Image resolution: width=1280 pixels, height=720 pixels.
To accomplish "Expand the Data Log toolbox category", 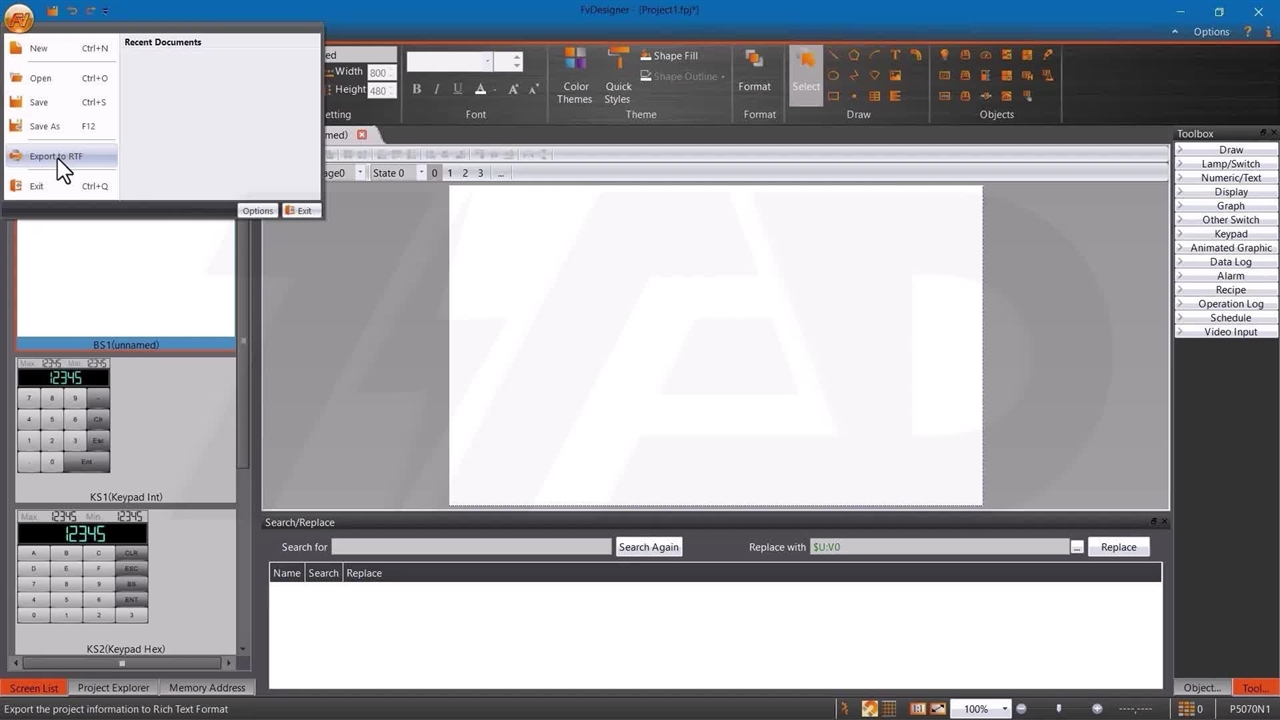I will (1230, 262).
